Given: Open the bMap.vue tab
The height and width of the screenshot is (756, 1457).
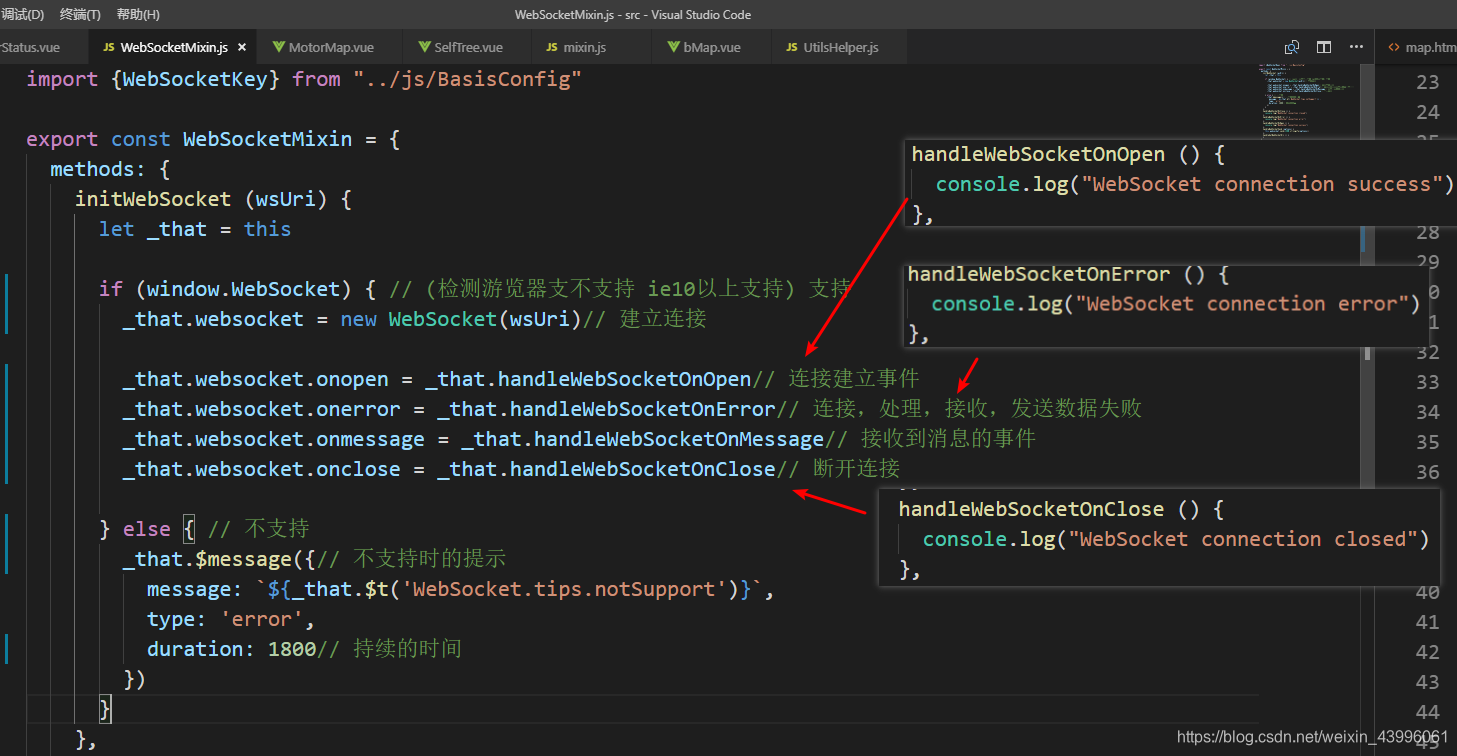Looking at the screenshot, I should tap(712, 47).
